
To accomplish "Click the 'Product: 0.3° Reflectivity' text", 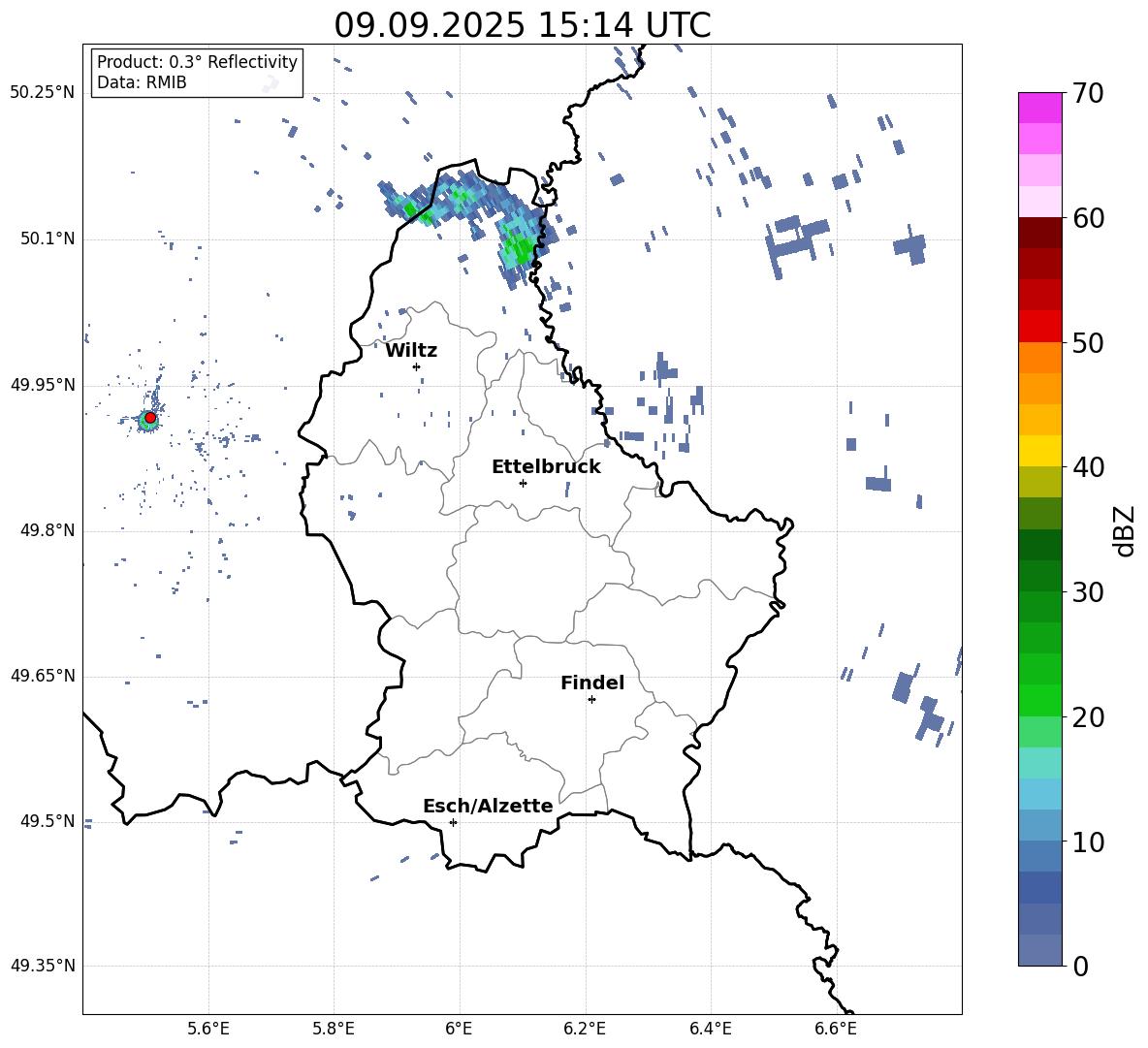I will (x=197, y=61).
